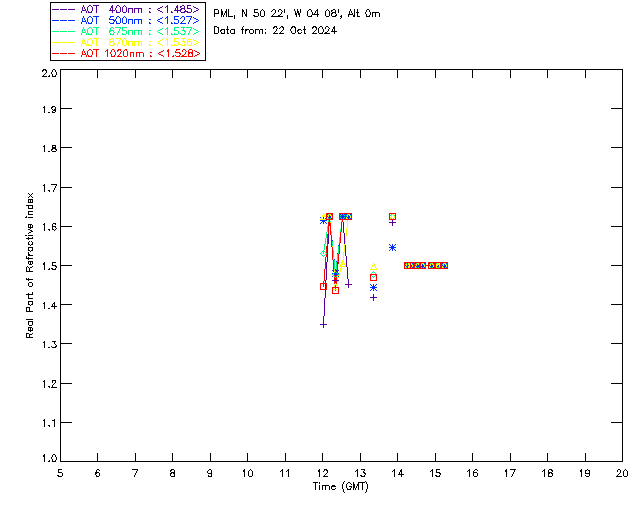Click y-axis tick label 1.1
The width and height of the screenshot is (640, 512).
click(x=49, y=423)
